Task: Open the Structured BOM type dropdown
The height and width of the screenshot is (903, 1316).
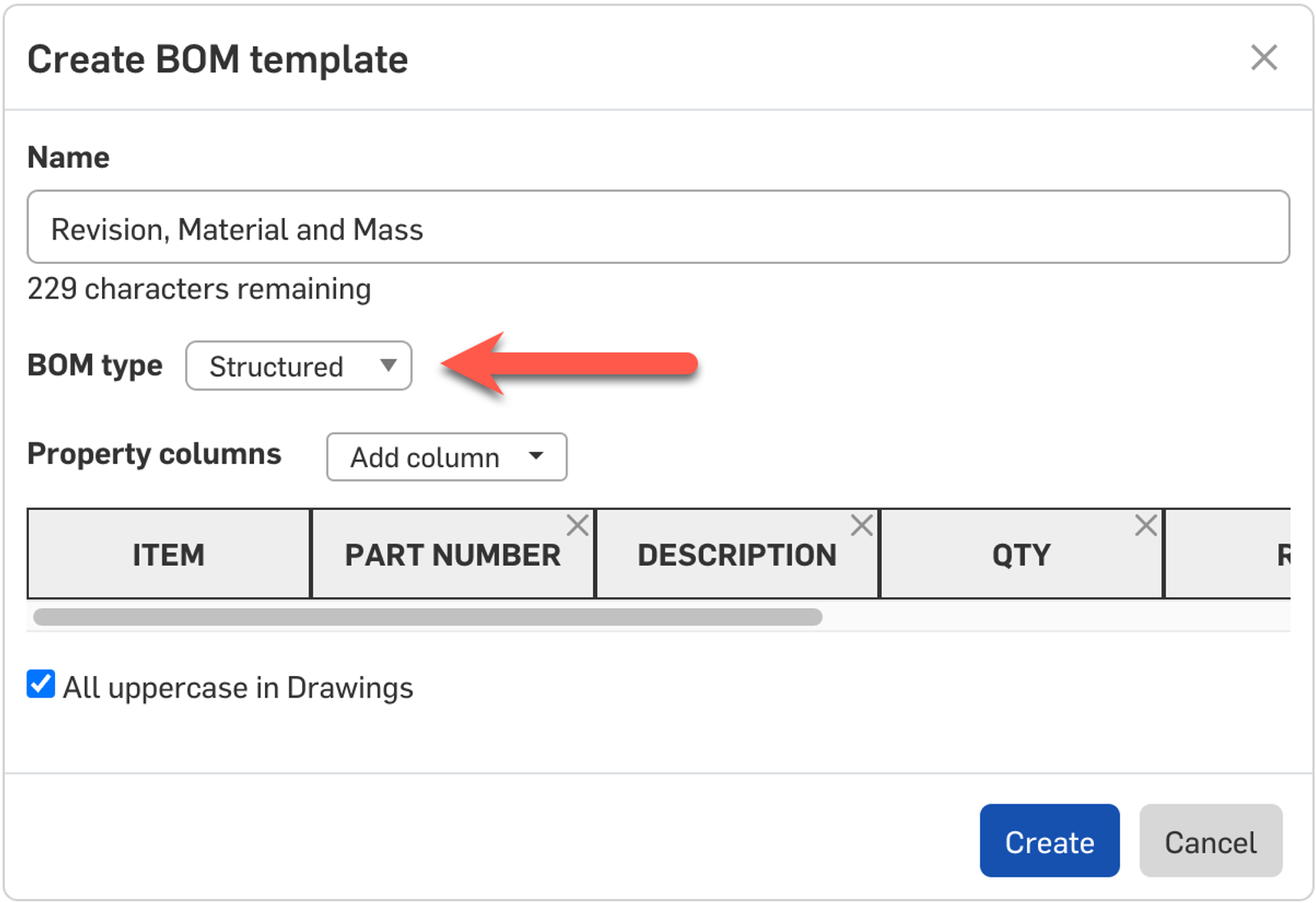Action: [x=298, y=366]
